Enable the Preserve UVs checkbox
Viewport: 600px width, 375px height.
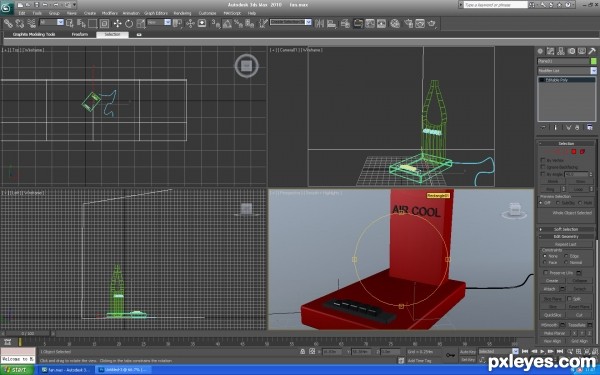(545, 272)
